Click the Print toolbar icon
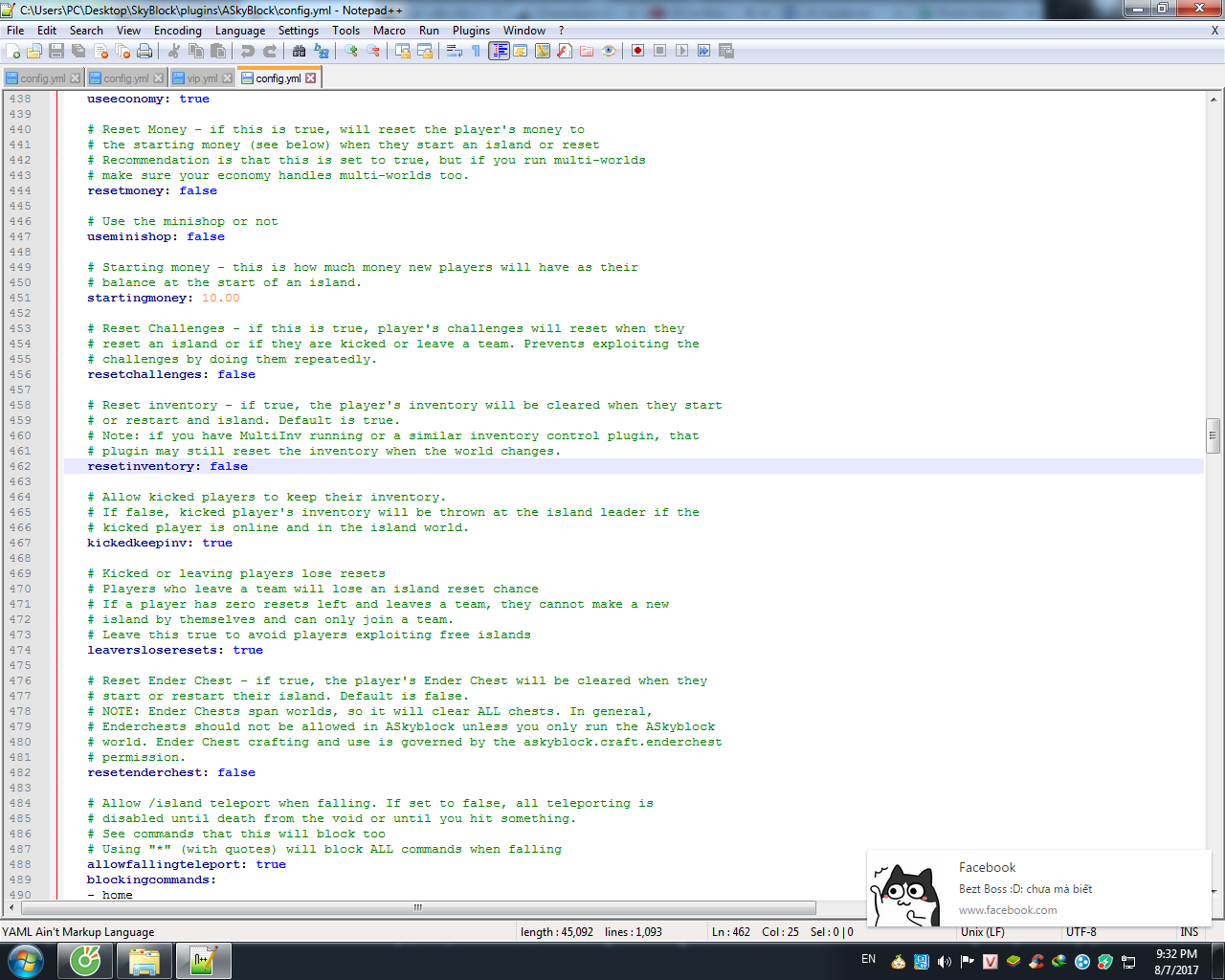 (145, 51)
